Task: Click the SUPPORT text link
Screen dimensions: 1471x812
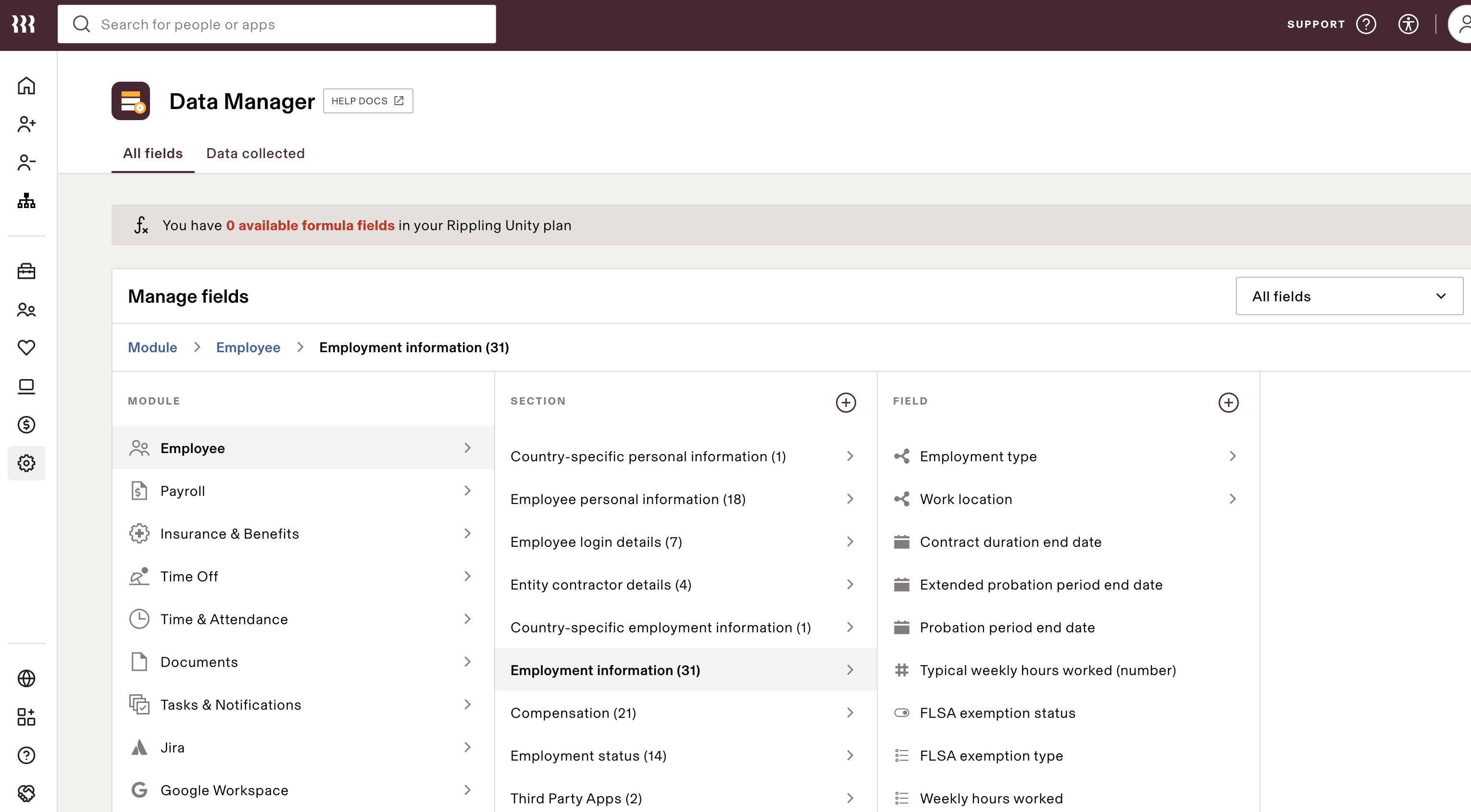Action: [1316, 24]
